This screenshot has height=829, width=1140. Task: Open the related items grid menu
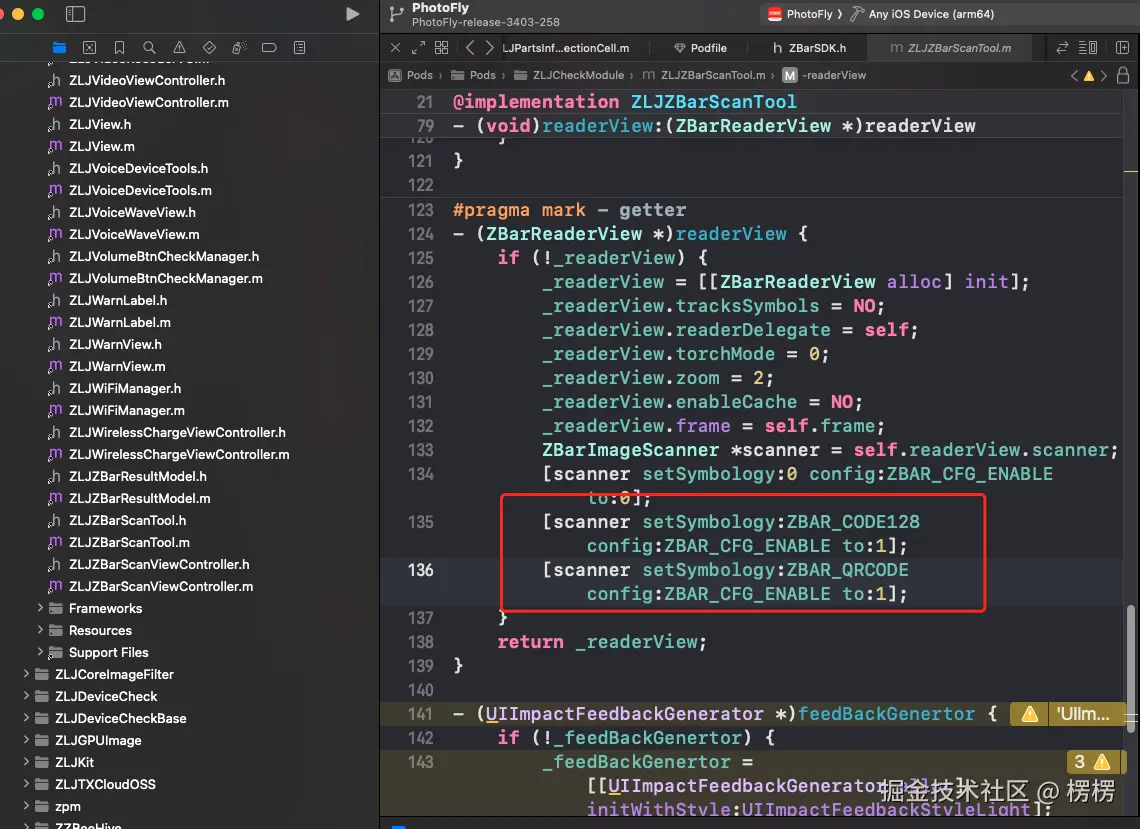[441, 48]
